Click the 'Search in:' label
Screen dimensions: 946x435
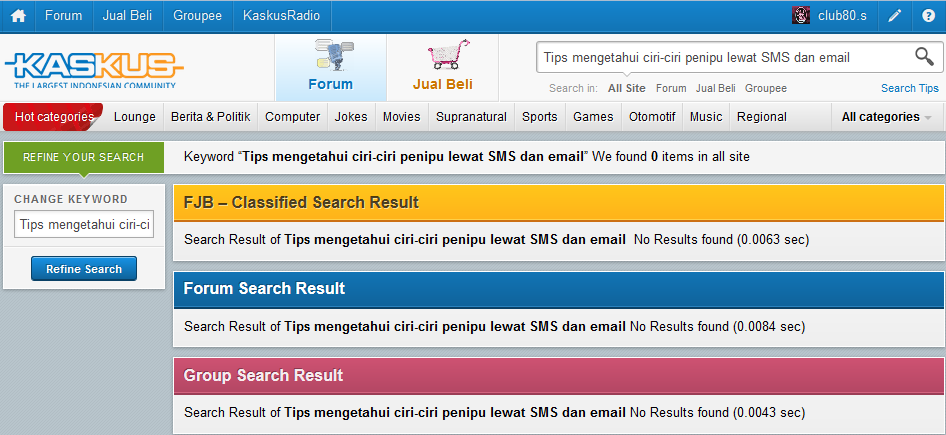[x=573, y=88]
